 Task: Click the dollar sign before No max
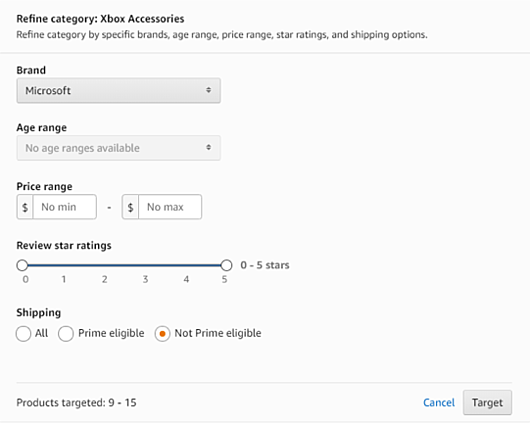pyautogui.click(x=130, y=207)
